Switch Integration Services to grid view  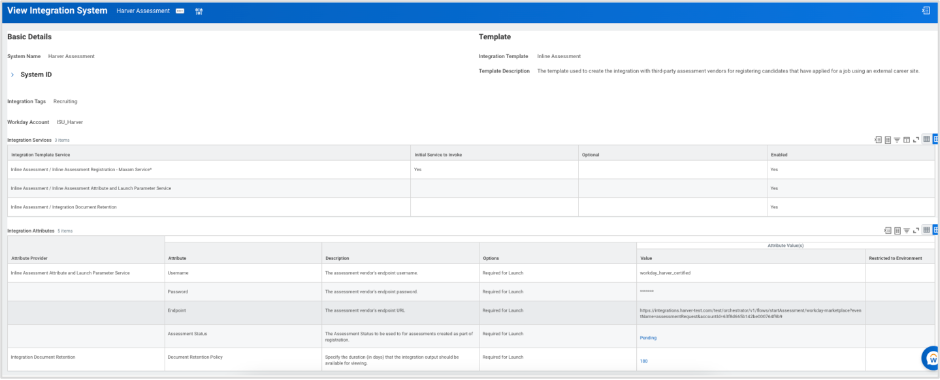tap(936, 139)
